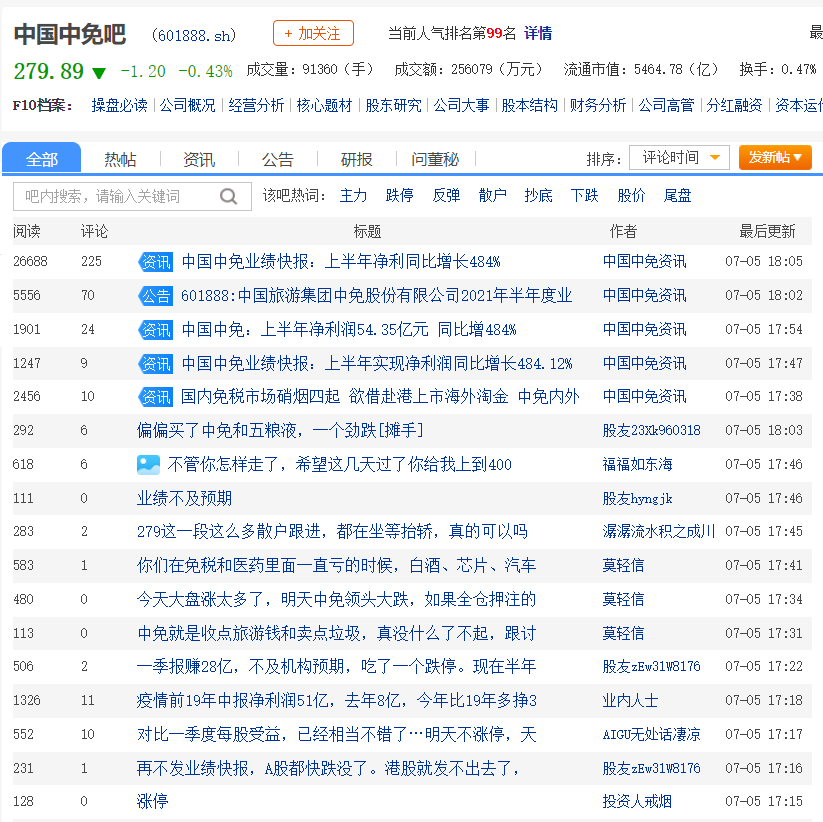Open post 中免就是收点旅游钱和卖点垃圾
The width and height of the screenshot is (823, 822).
[x=336, y=634]
